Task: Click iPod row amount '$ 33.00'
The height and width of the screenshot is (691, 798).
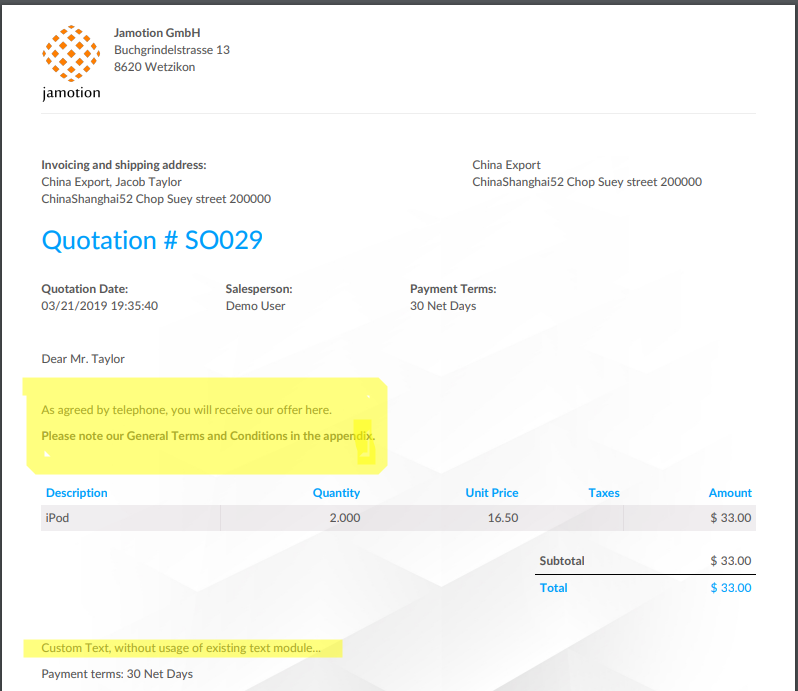Action: click(x=730, y=518)
